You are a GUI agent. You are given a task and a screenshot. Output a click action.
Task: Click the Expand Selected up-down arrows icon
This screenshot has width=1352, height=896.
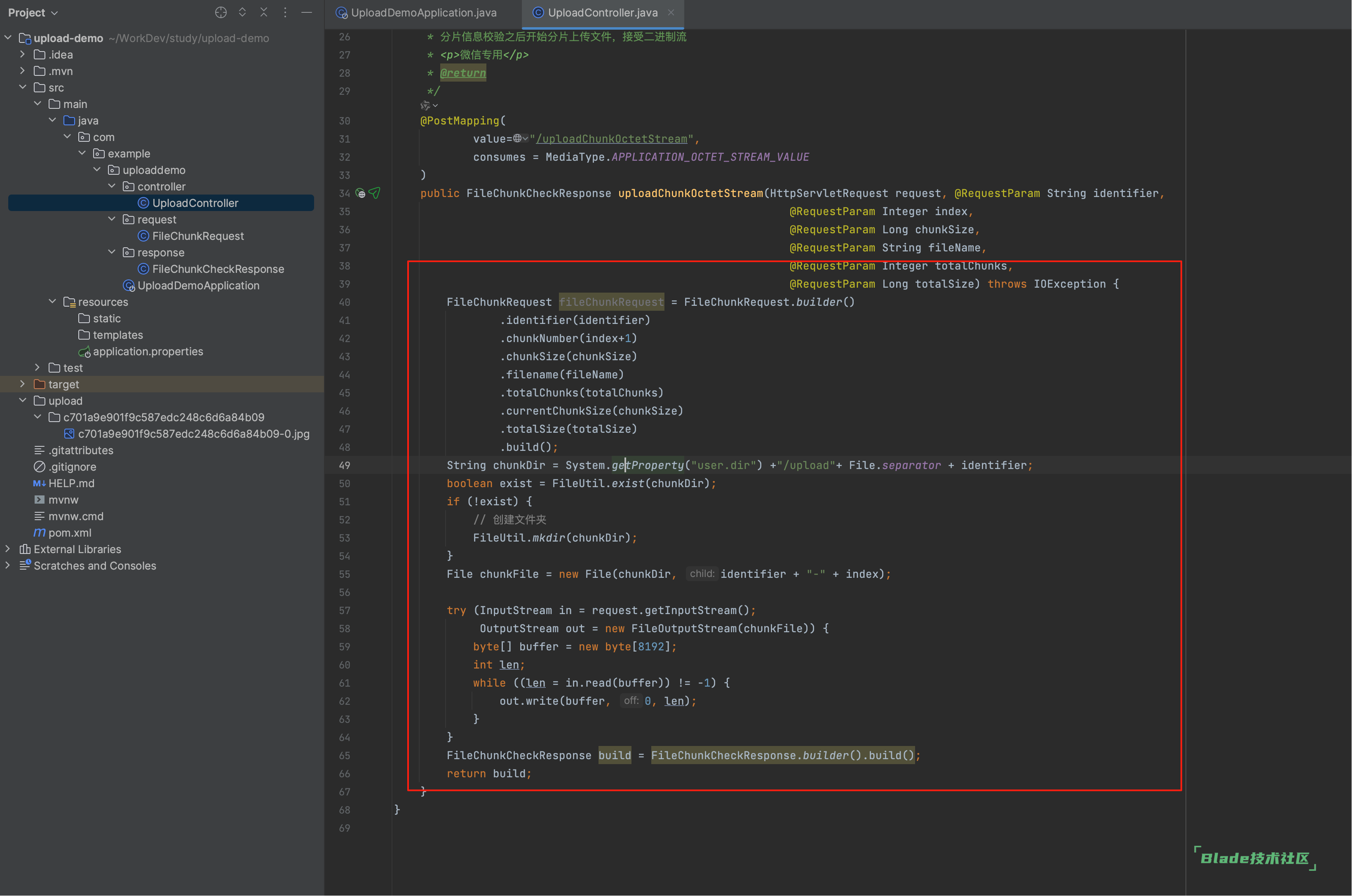242,12
